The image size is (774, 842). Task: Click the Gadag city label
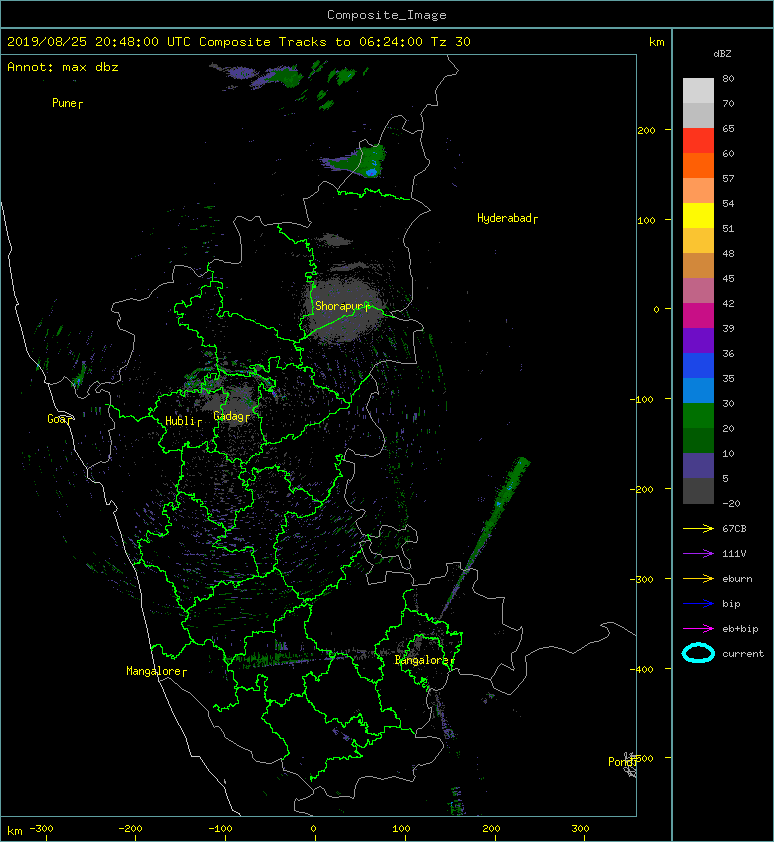point(229,416)
